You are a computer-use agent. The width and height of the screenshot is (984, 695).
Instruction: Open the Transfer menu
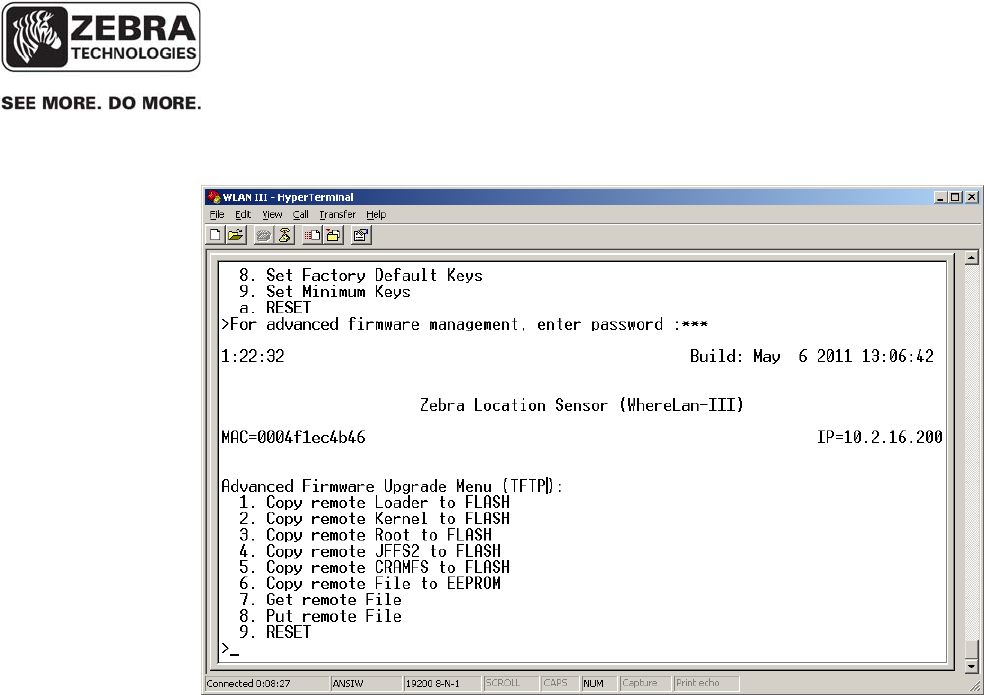[337, 215]
